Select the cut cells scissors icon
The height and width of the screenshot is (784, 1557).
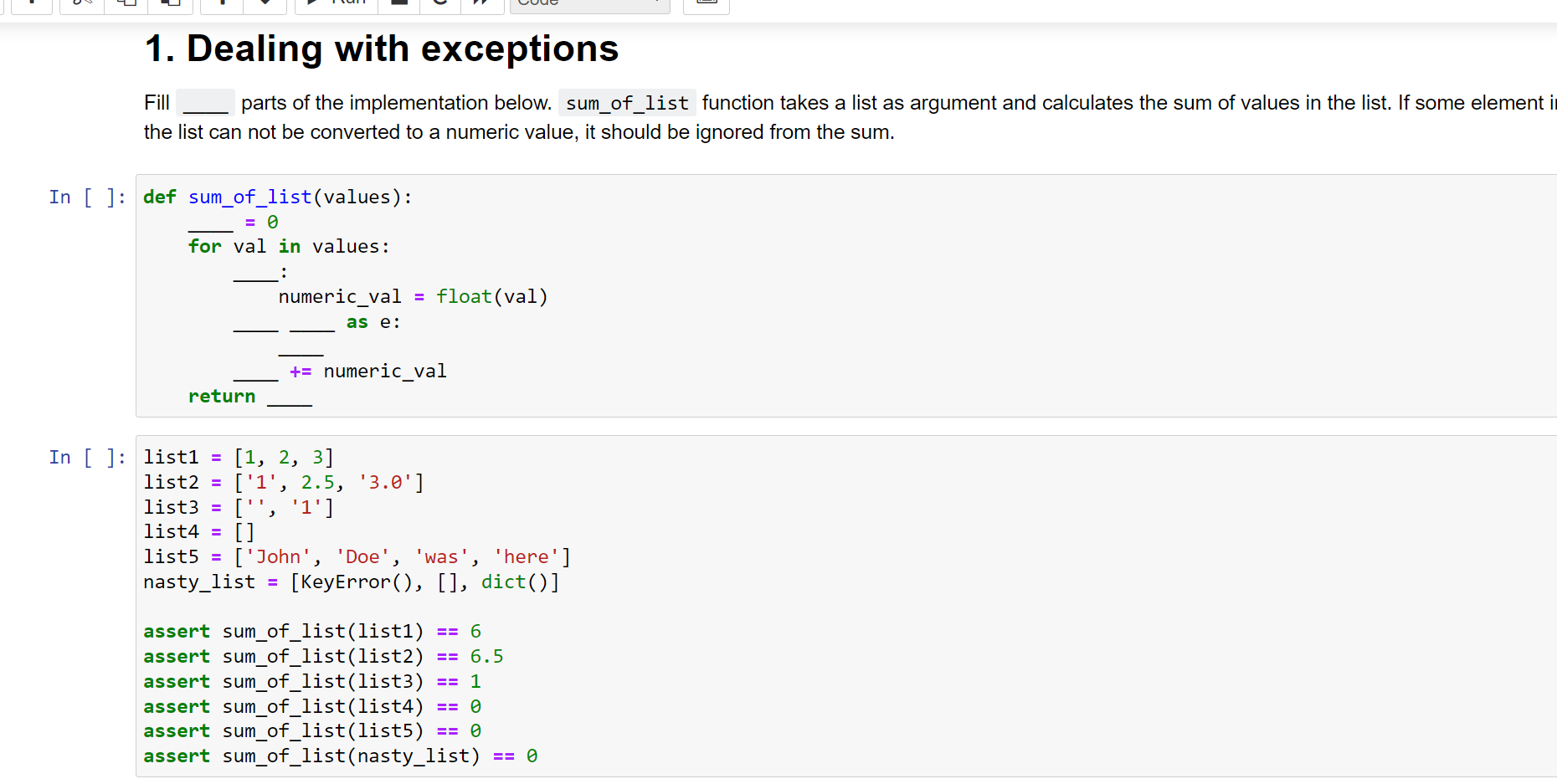coord(80,4)
